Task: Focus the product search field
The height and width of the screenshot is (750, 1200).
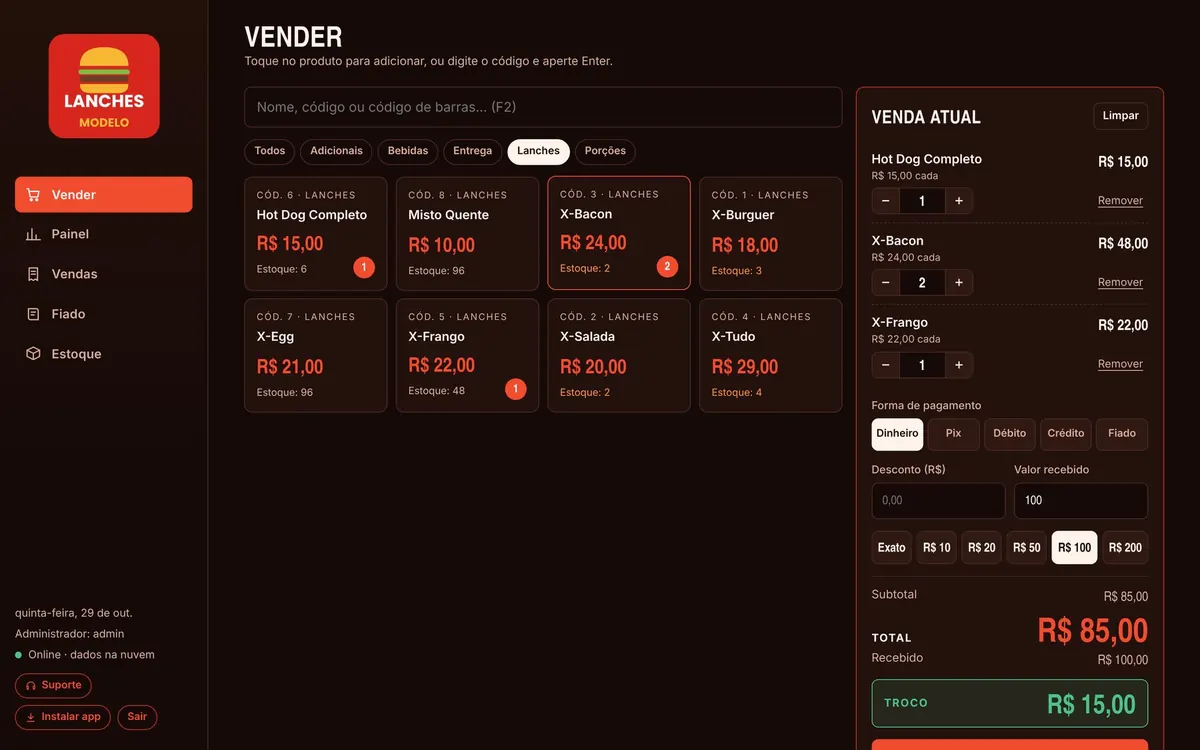Action: point(543,107)
